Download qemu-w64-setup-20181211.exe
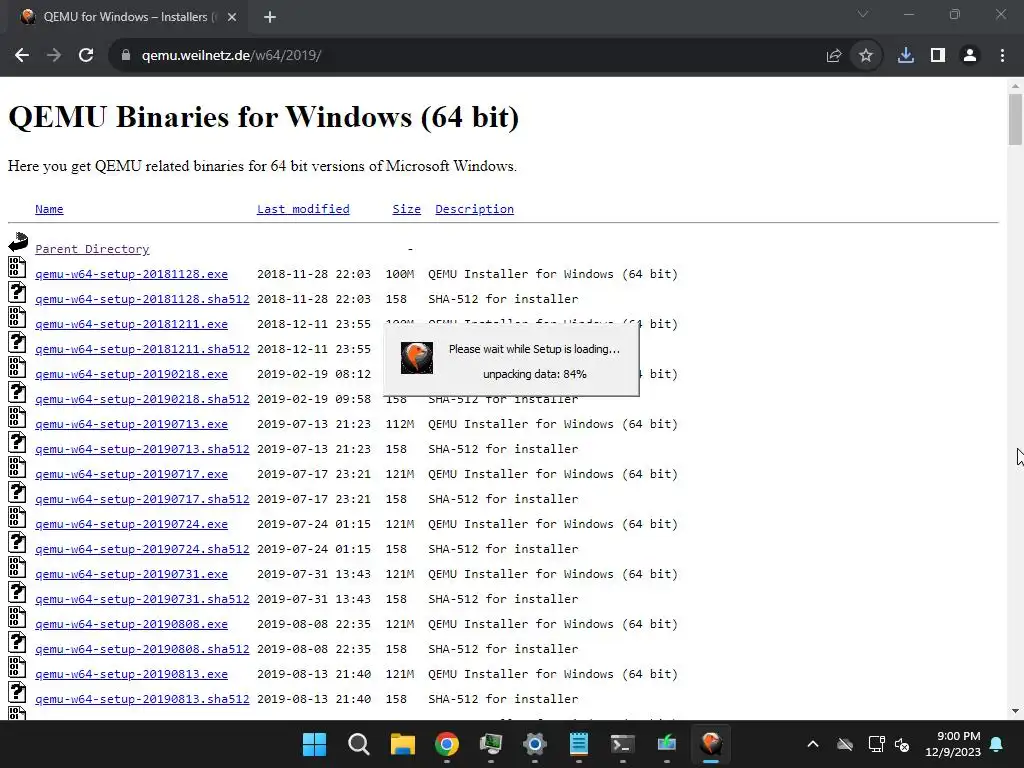1024x768 pixels. [x=131, y=324]
